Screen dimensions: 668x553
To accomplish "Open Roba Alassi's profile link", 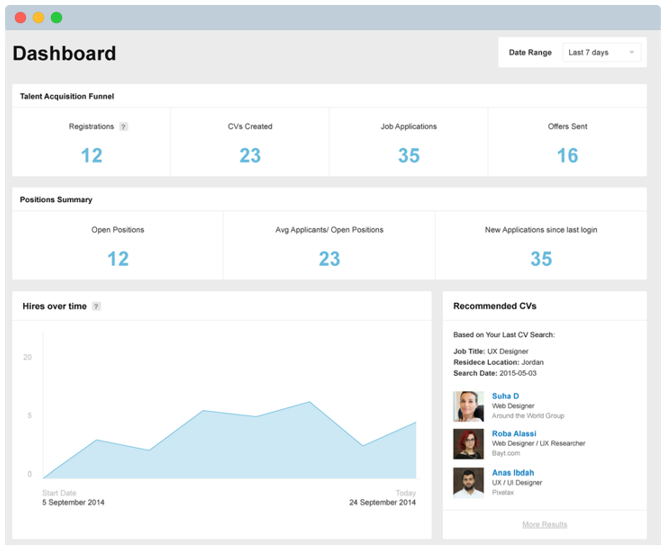I will [514, 434].
